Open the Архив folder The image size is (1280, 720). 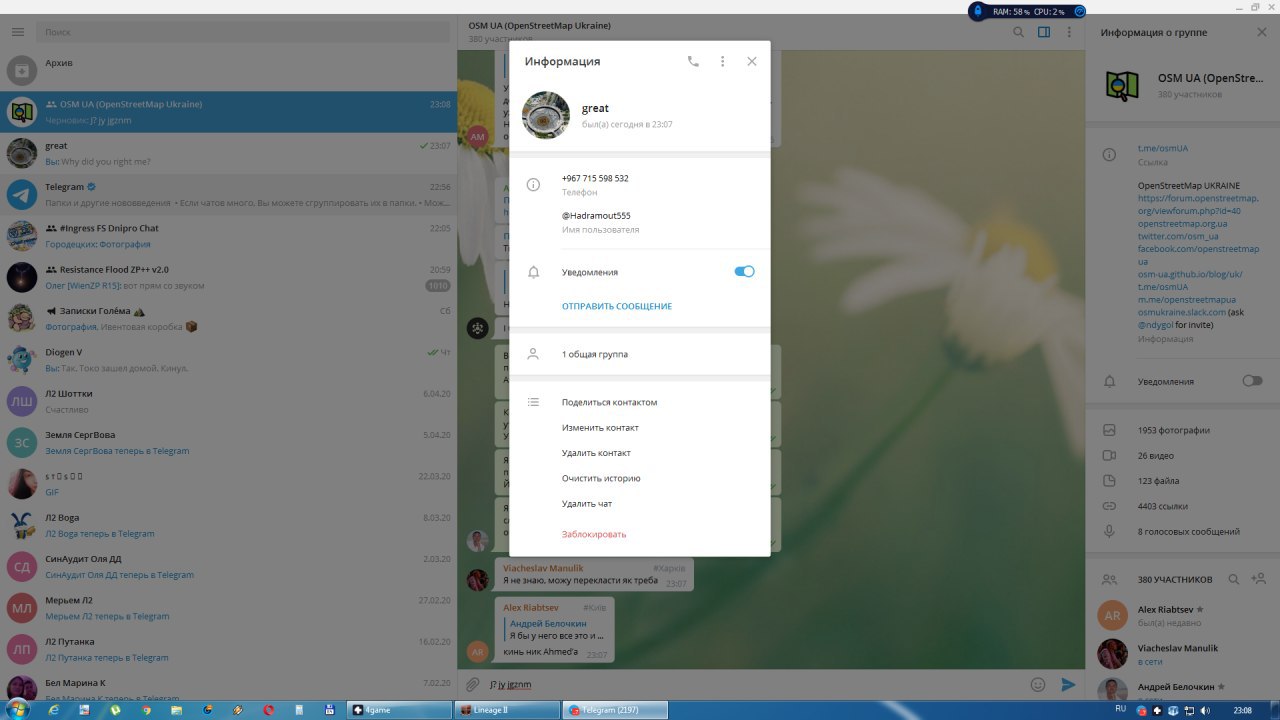point(229,71)
